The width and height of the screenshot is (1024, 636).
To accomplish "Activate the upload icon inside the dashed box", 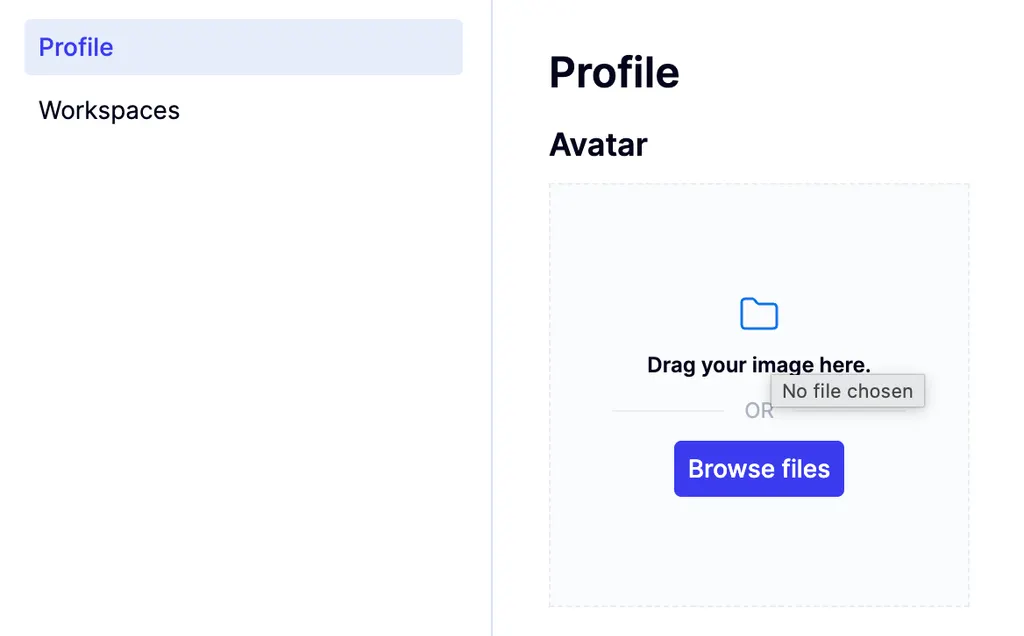I will (x=758, y=313).
